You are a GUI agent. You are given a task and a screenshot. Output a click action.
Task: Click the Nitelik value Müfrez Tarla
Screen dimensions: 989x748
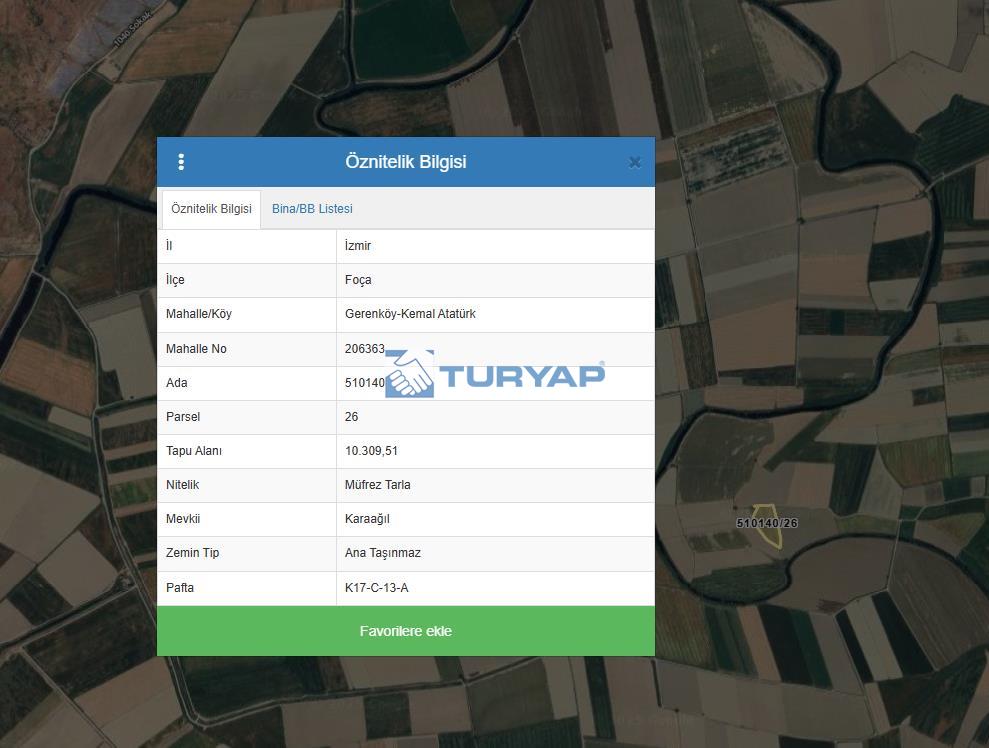coord(377,485)
